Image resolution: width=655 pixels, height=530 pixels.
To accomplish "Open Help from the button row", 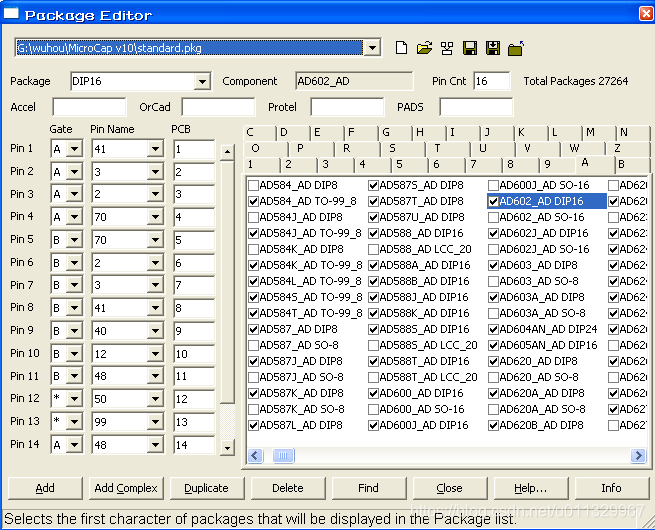I will click(530, 488).
